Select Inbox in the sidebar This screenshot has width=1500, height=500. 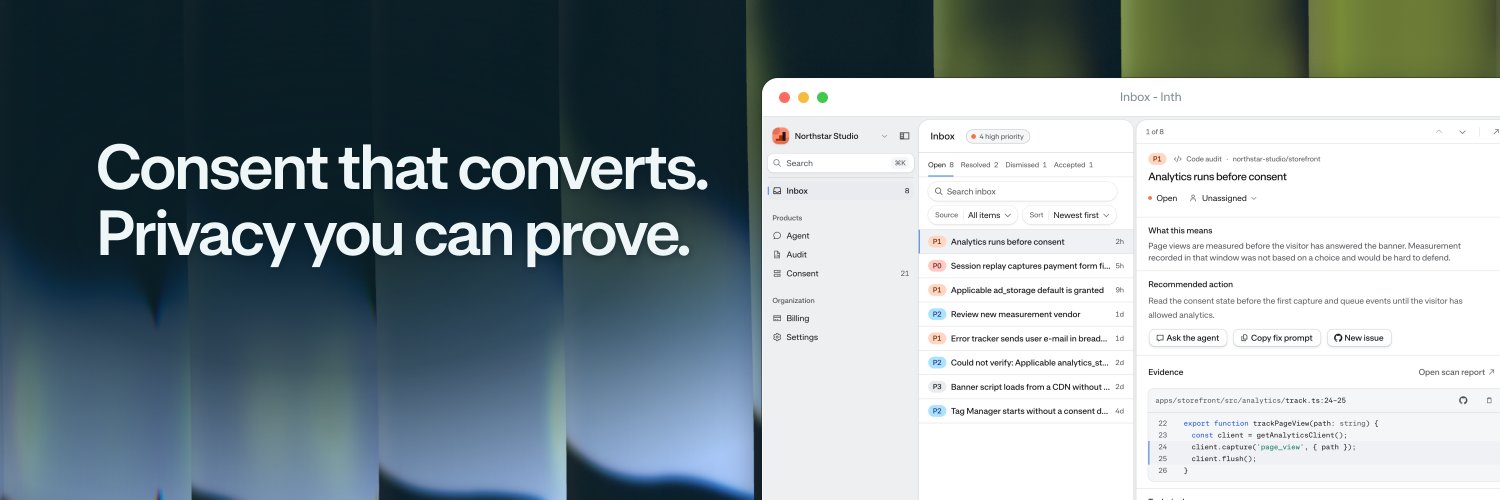[841, 190]
